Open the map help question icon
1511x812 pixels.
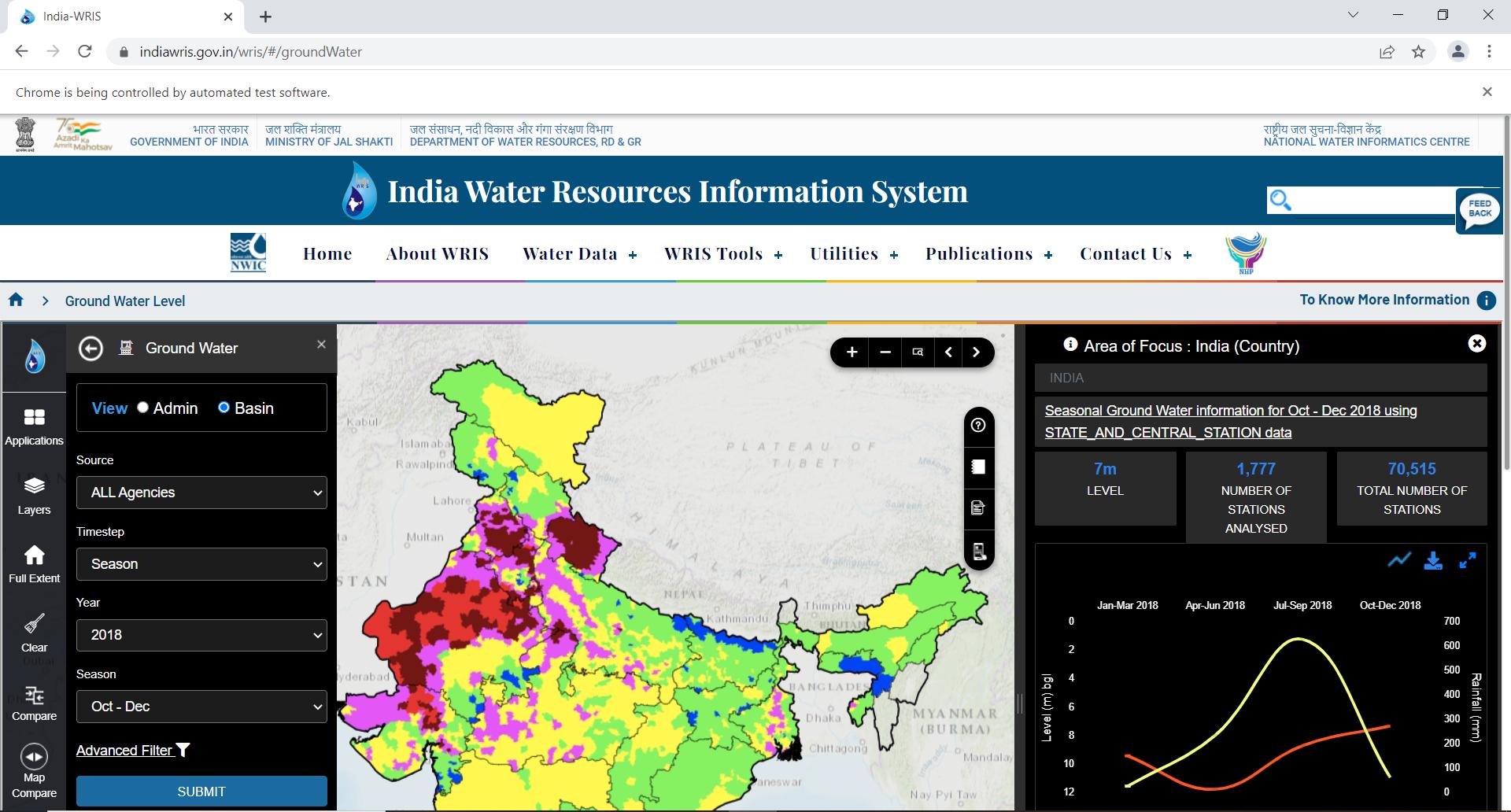pyautogui.click(x=978, y=426)
